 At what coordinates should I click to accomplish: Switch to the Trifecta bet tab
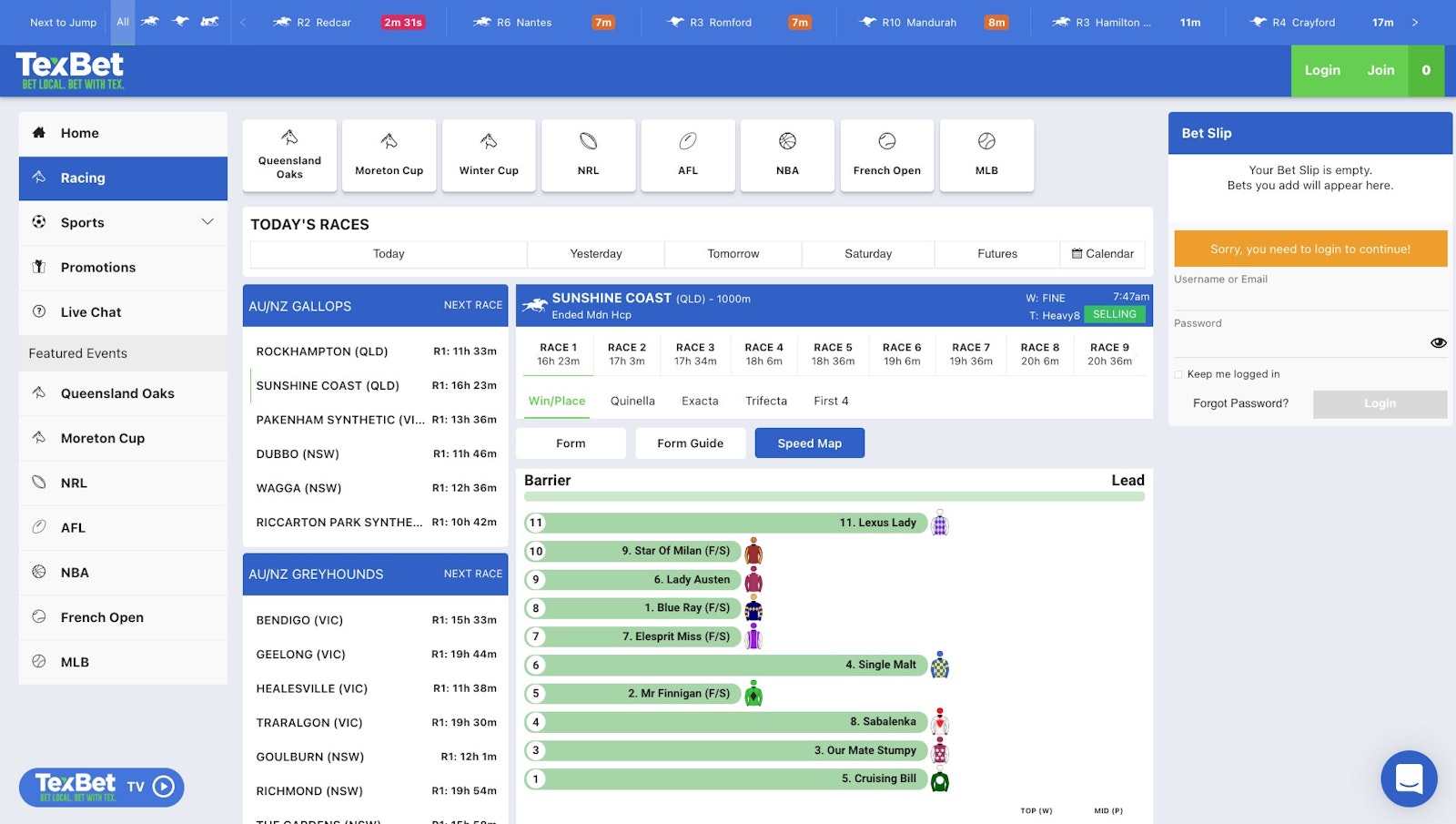(x=765, y=401)
